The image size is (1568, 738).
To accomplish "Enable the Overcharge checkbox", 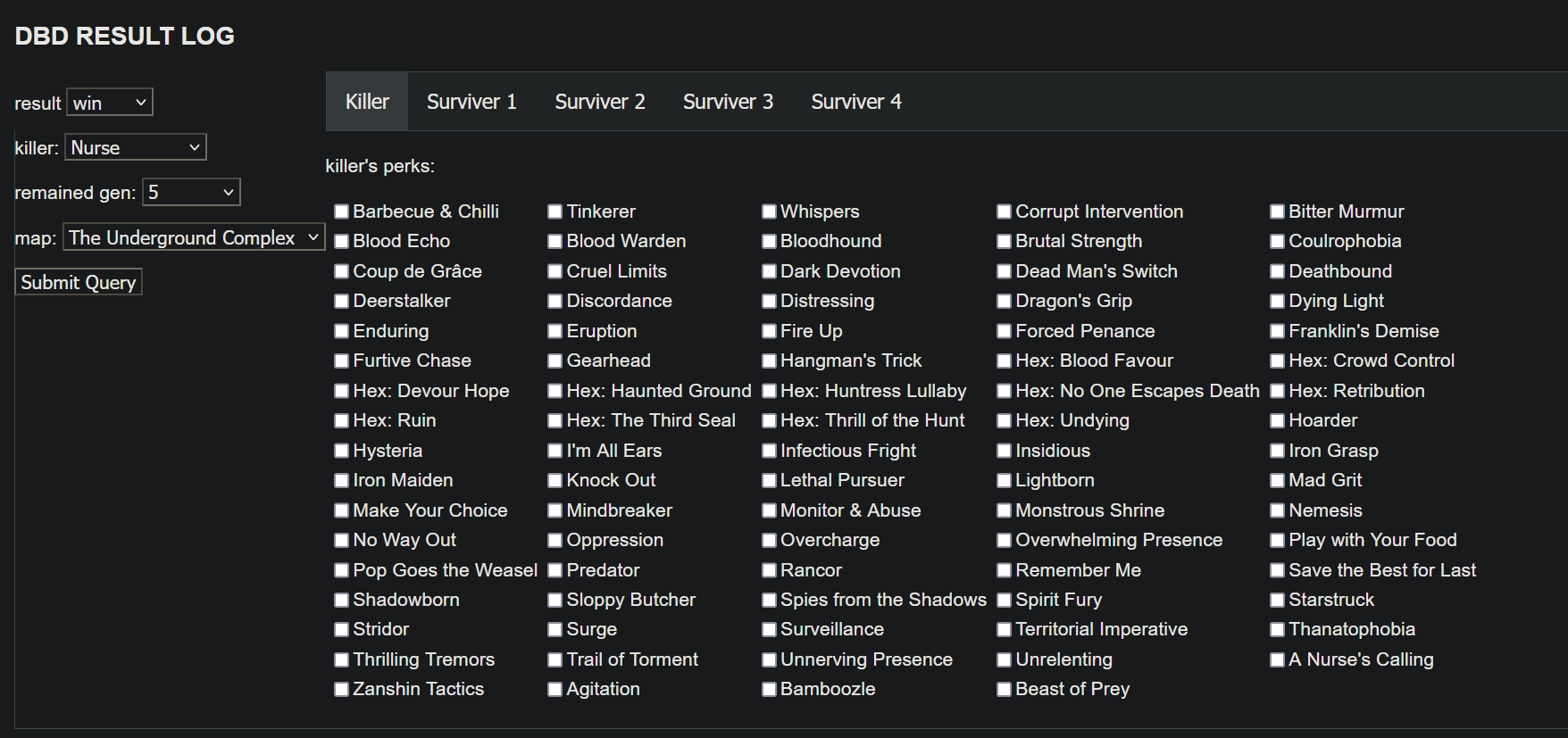I will coord(769,540).
